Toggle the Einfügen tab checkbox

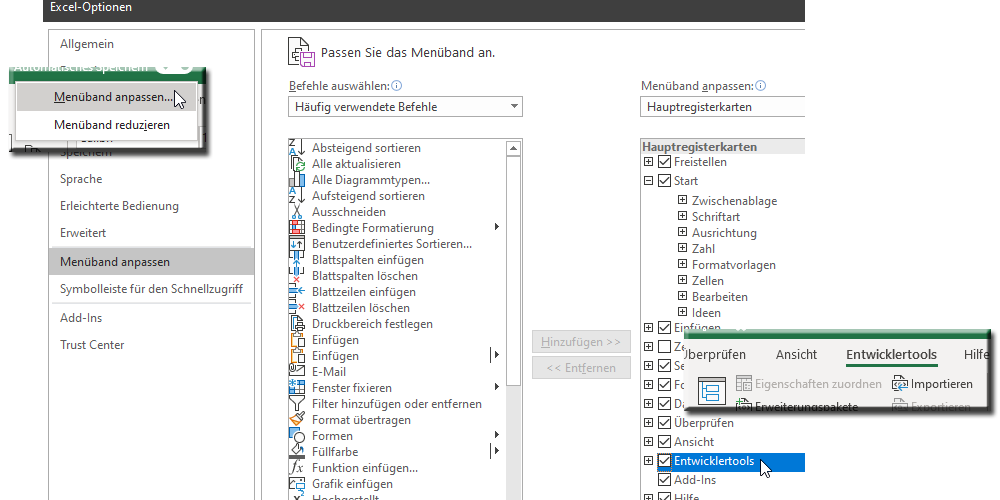pos(664,328)
